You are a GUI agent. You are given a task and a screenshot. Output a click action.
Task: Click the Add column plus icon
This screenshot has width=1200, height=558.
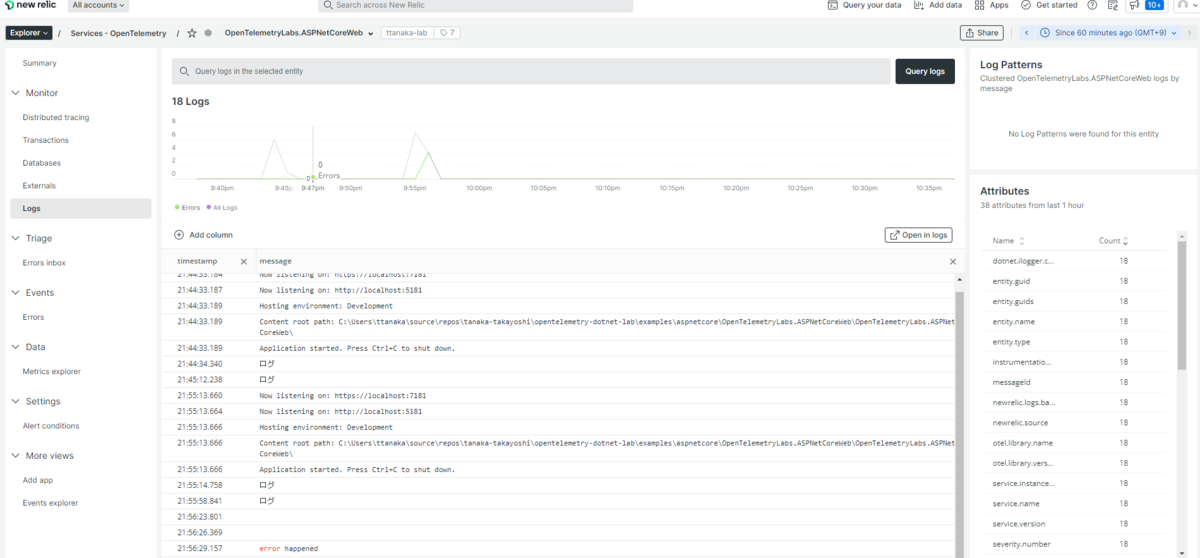(x=179, y=235)
